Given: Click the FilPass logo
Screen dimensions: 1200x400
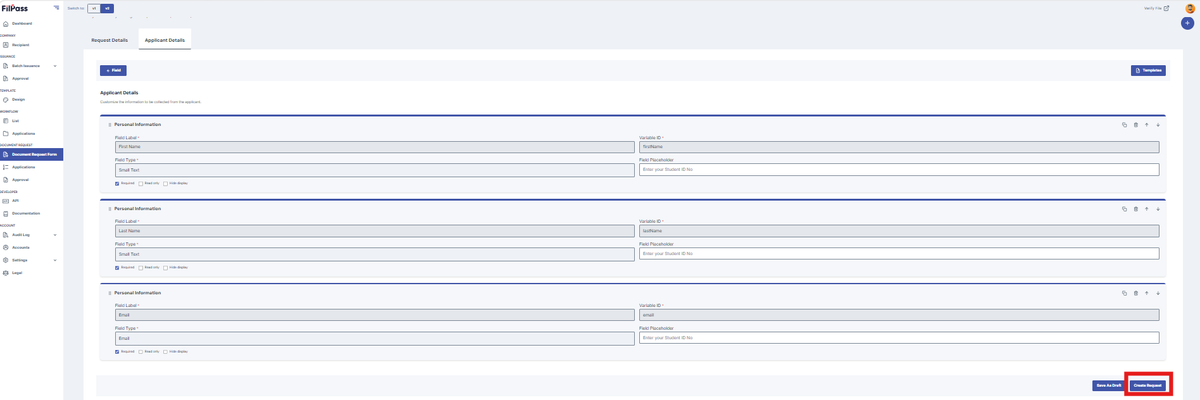Looking at the screenshot, I should [x=14, y=8].
